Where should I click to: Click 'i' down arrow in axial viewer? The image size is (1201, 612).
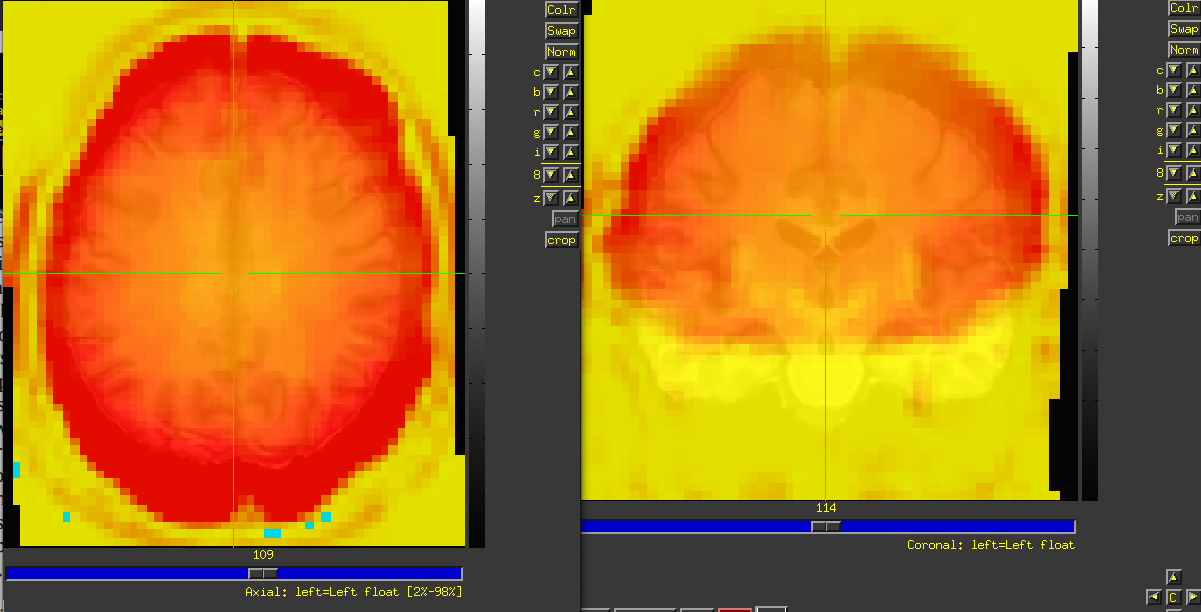[x=551, y=152]
